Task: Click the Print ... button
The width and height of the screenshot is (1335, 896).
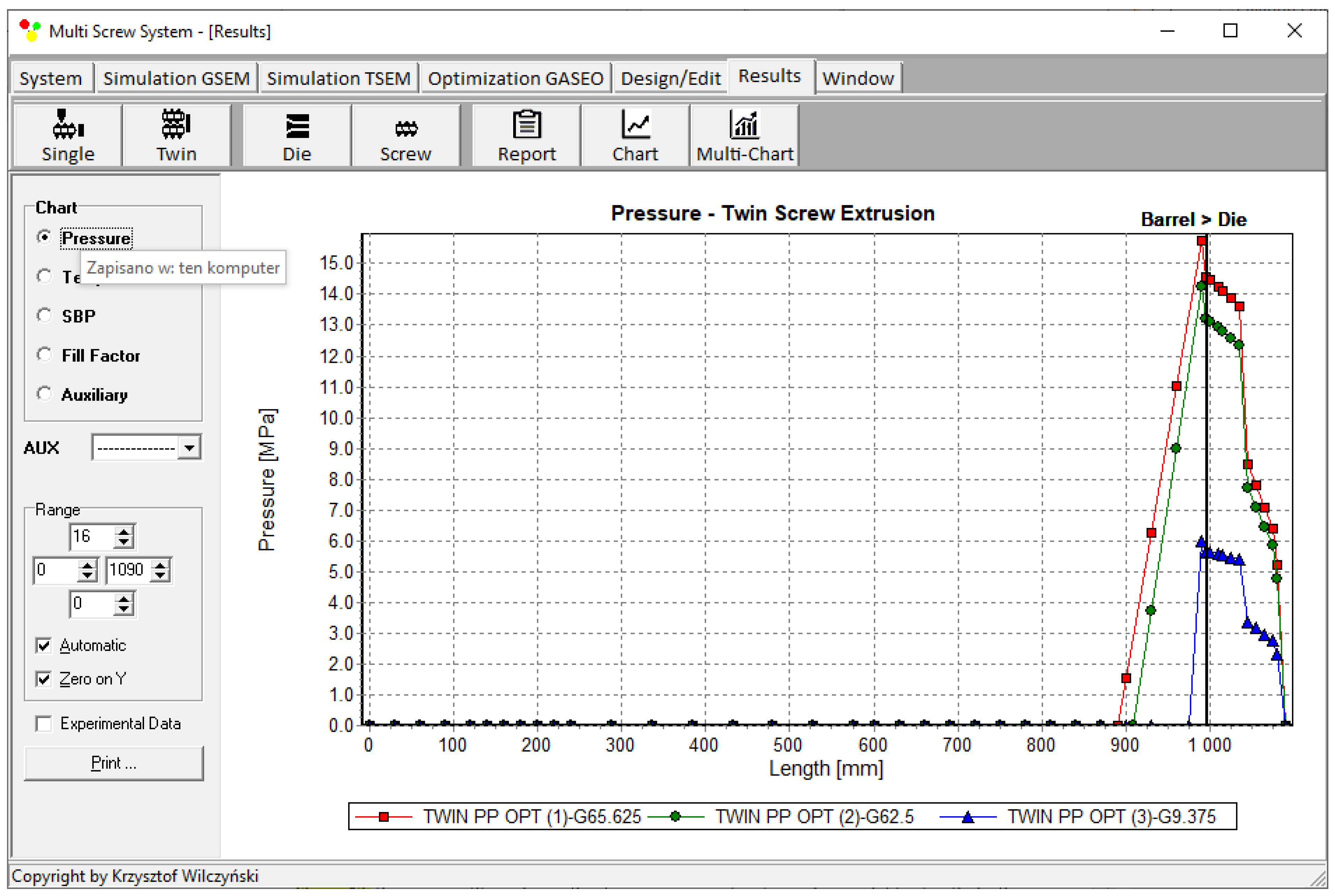Action: tap(114, 763)
